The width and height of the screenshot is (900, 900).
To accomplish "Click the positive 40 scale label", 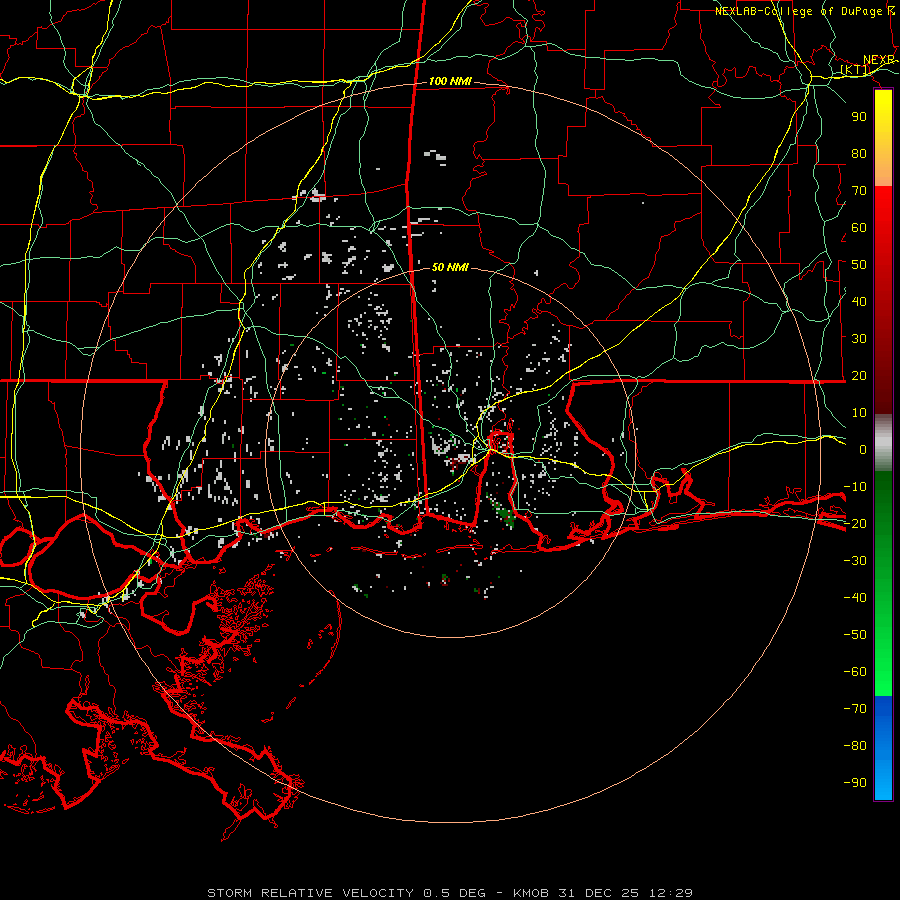I will (859, 302).
